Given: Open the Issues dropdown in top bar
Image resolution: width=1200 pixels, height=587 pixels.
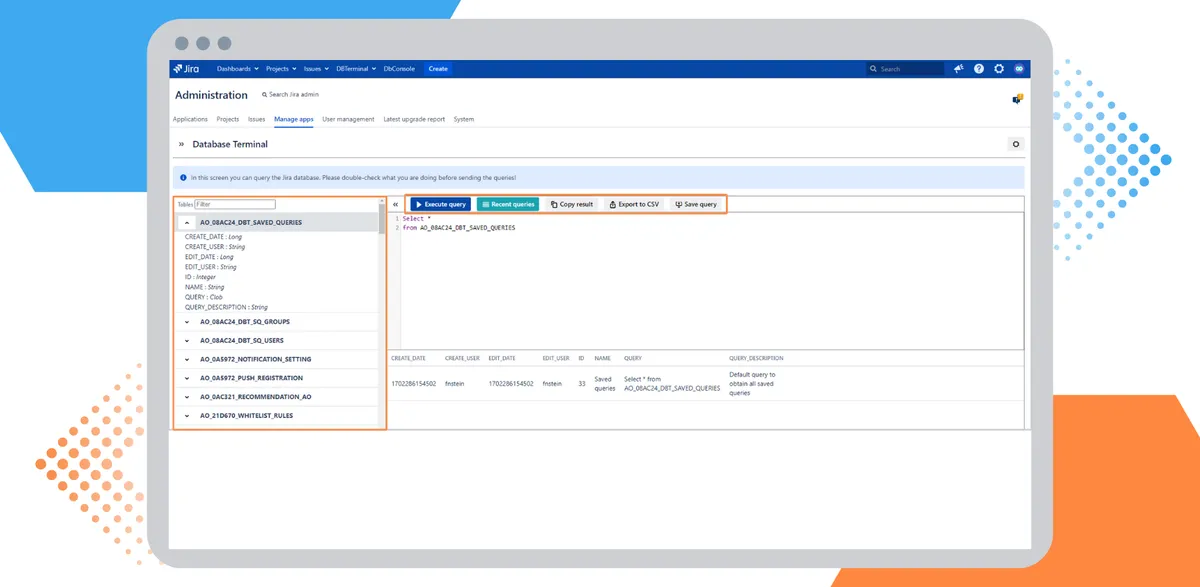Looking at the screenshot, I should tap(316, 69).
